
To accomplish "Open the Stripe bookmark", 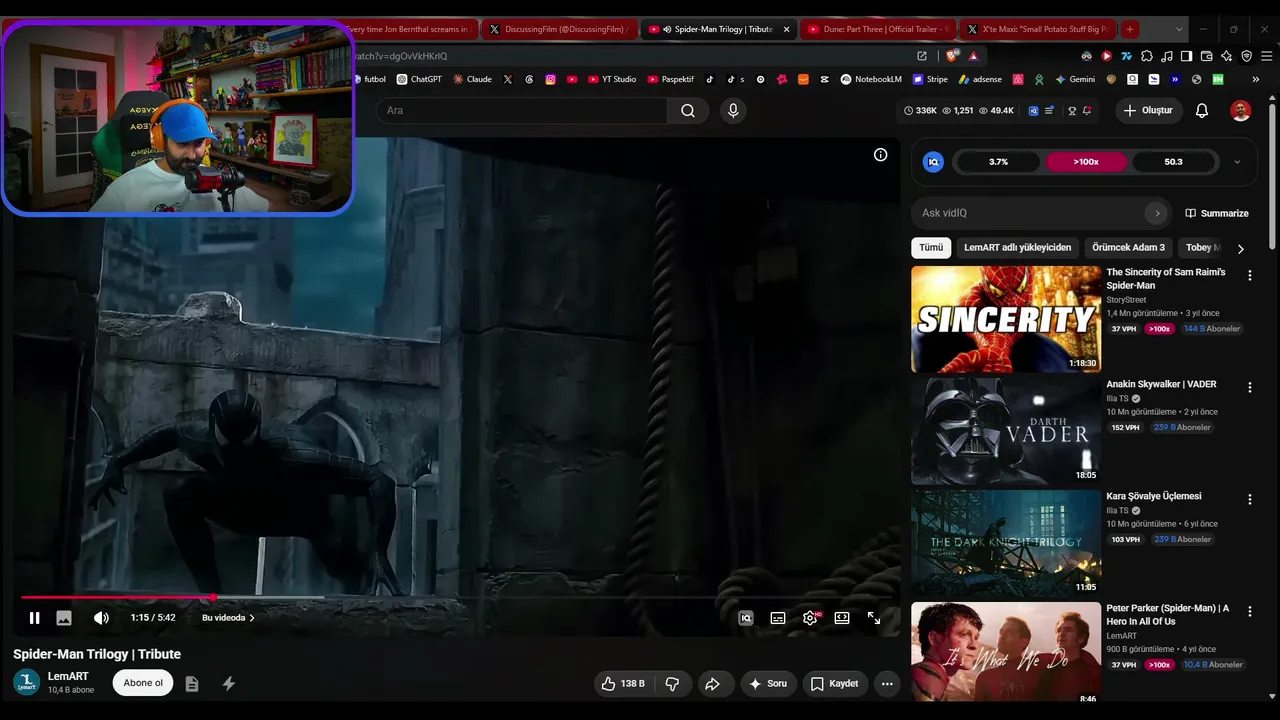I will pos(929,79).
